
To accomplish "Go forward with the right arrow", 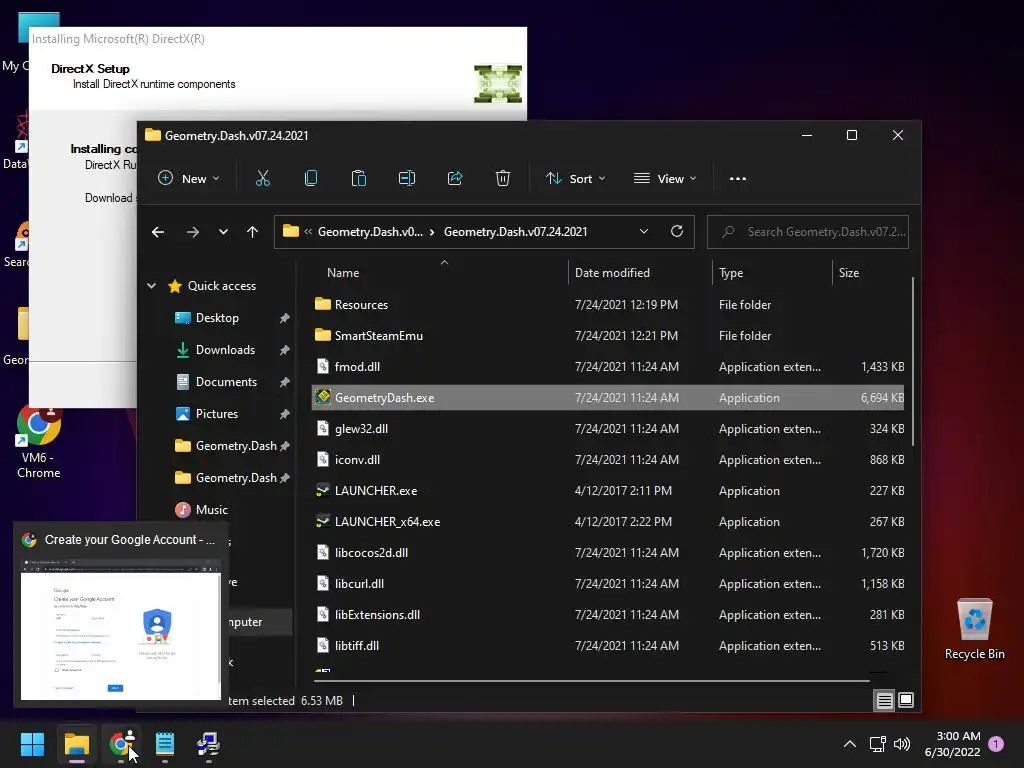I will (x=192, y=232).
